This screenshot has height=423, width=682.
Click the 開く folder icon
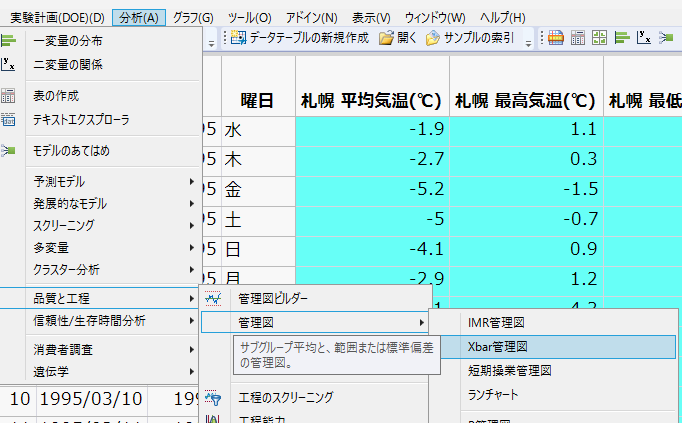point(386,38)
